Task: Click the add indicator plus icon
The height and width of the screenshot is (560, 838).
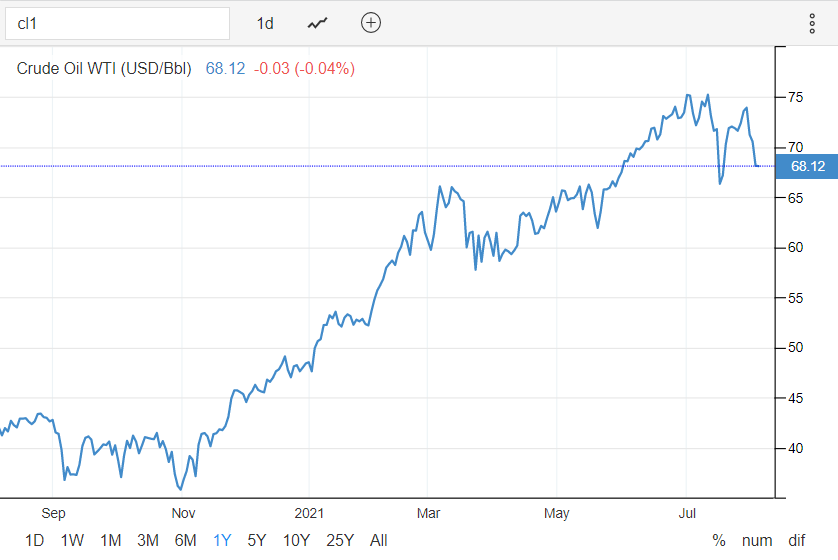Action: (x=371, y=23)
